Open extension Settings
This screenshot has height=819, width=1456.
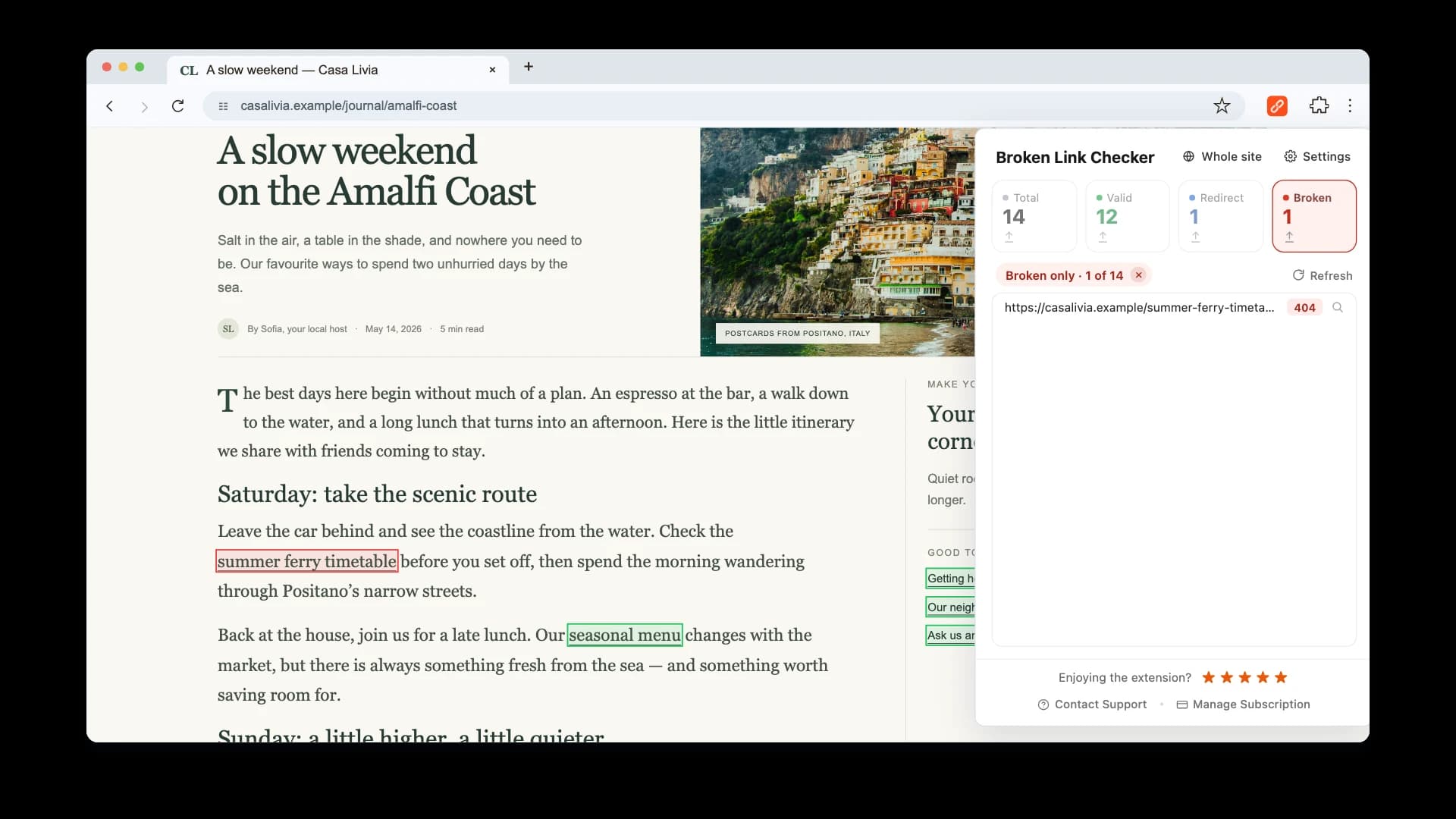pos(1317,157)
